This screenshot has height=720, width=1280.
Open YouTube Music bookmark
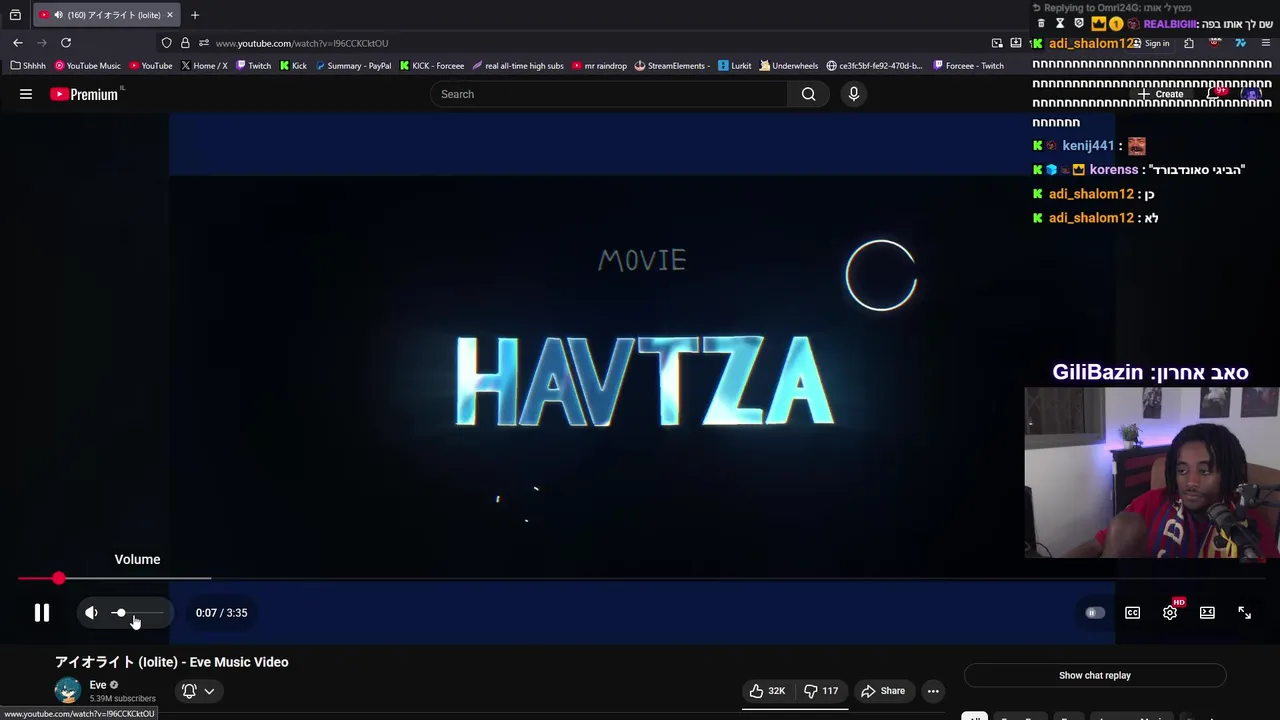88,66
